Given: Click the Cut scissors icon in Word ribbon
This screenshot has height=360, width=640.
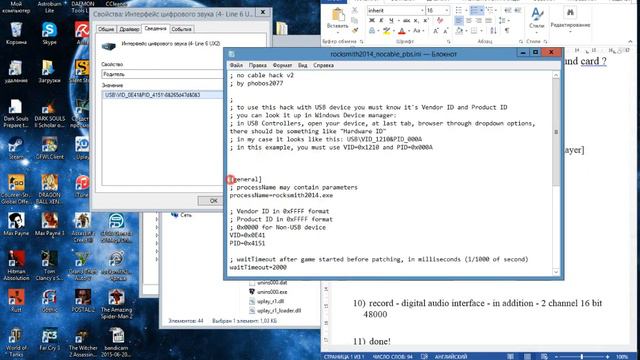Looking at the screenshot, I should pos(355,10).
